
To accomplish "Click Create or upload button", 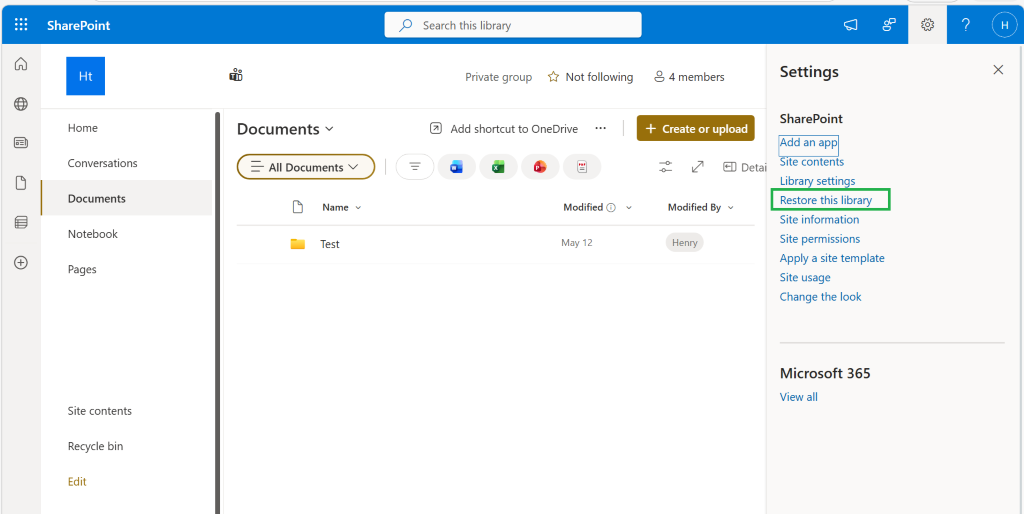I will [696, 129].
